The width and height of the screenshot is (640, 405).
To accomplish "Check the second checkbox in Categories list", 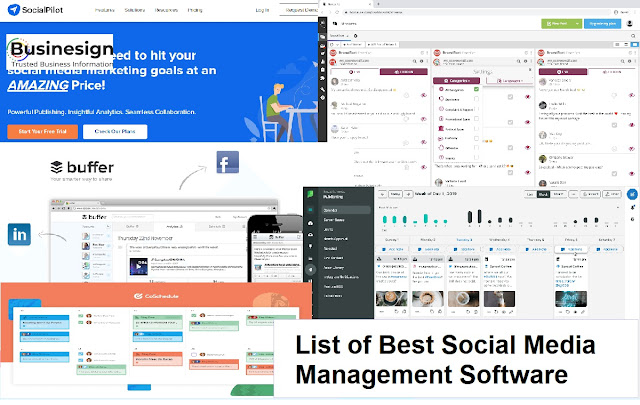I will click(476, 99).
